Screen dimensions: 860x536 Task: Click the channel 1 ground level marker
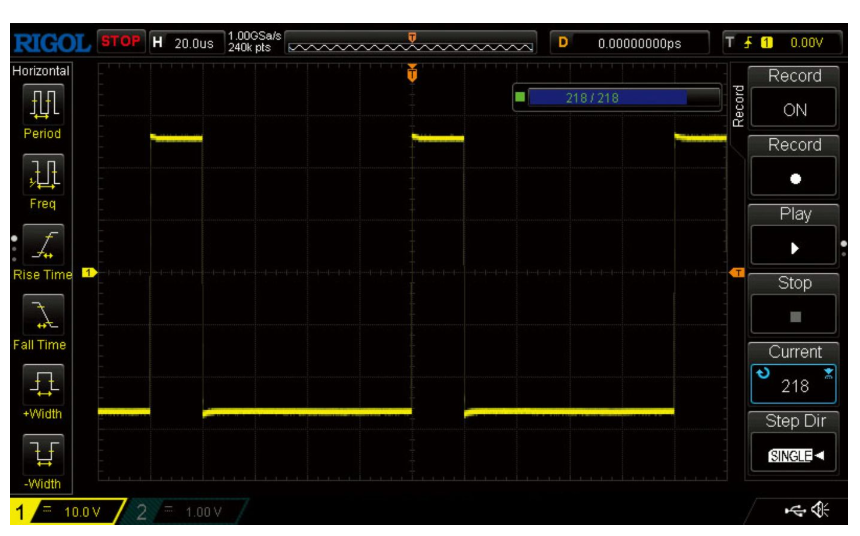(x=89, y=273)
